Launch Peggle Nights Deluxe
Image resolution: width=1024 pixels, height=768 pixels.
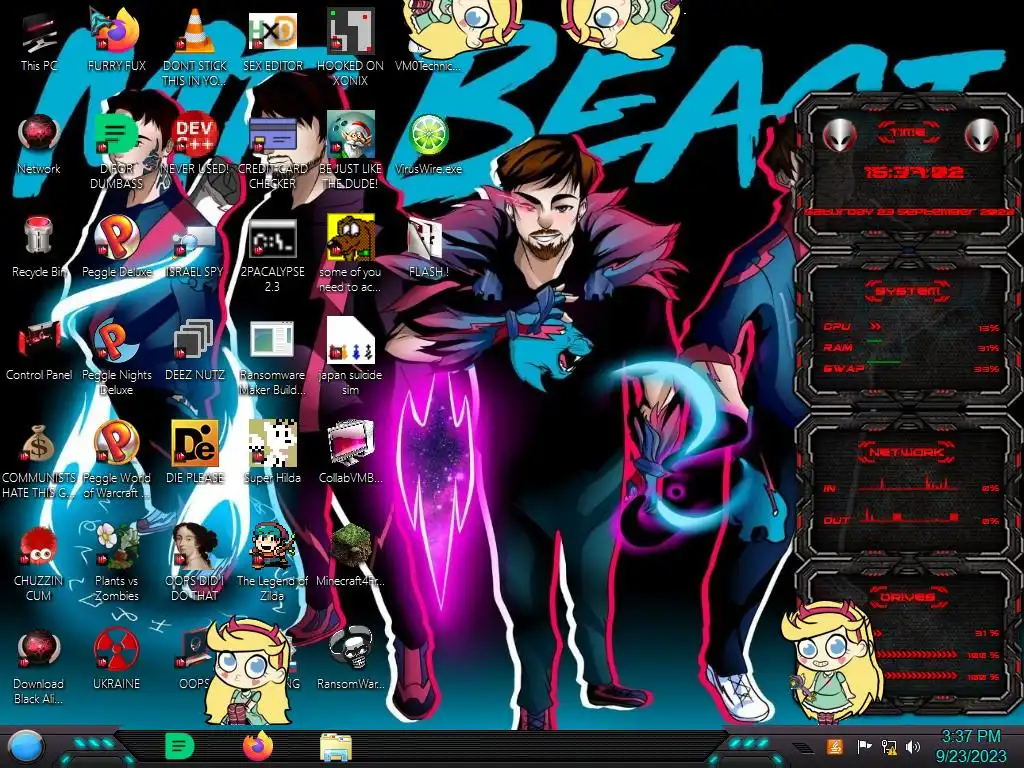116,357
